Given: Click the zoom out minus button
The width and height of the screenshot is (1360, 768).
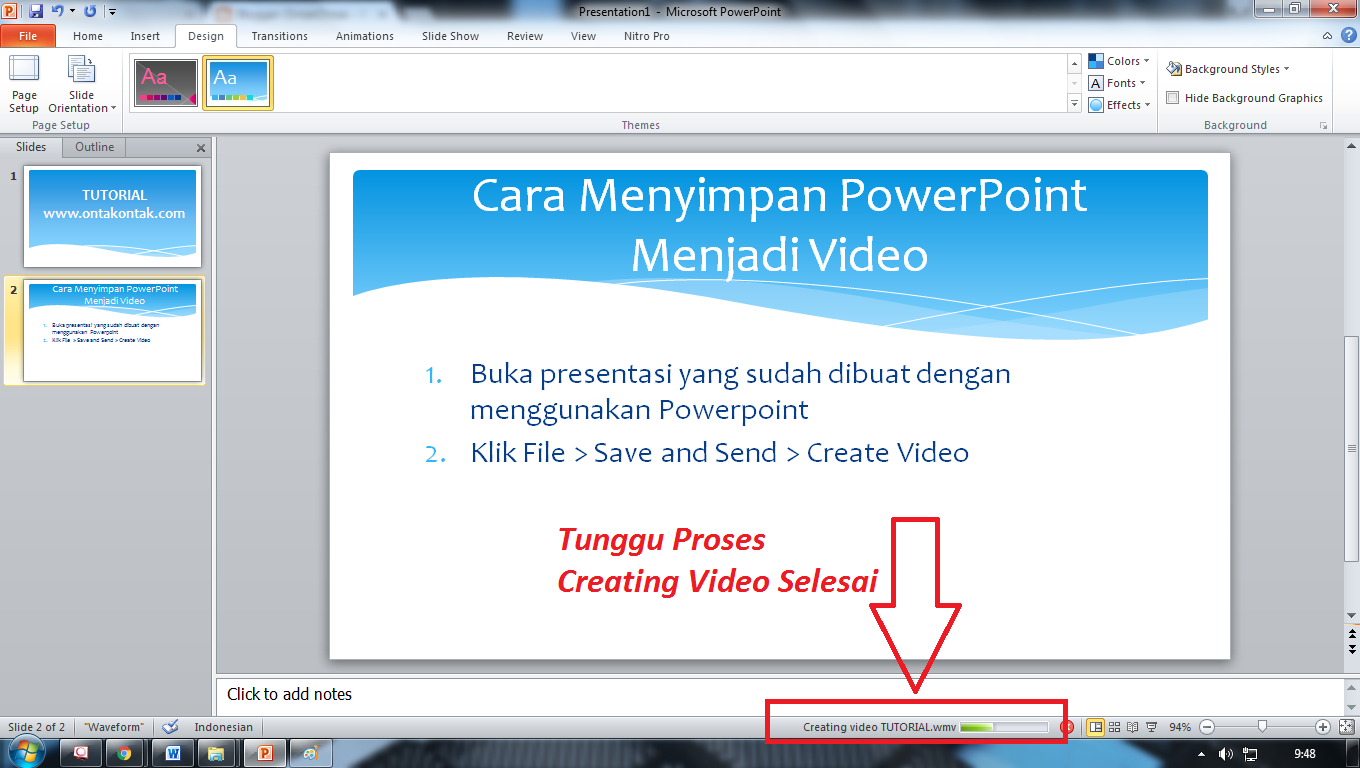Looking at the screenshot, I should click(x=1207, y=727).
